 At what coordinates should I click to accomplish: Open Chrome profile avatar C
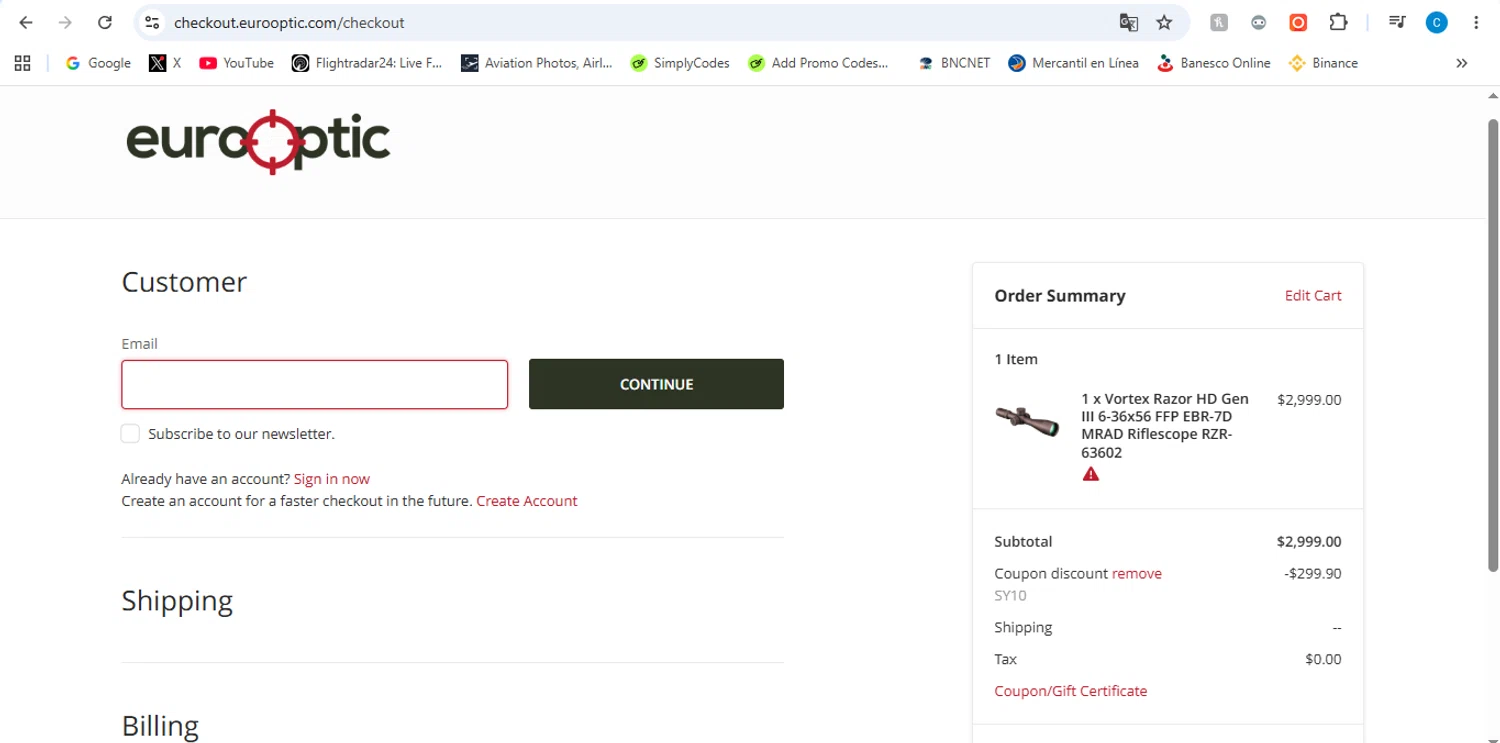pyautogui.click(x=1437, y=22)
